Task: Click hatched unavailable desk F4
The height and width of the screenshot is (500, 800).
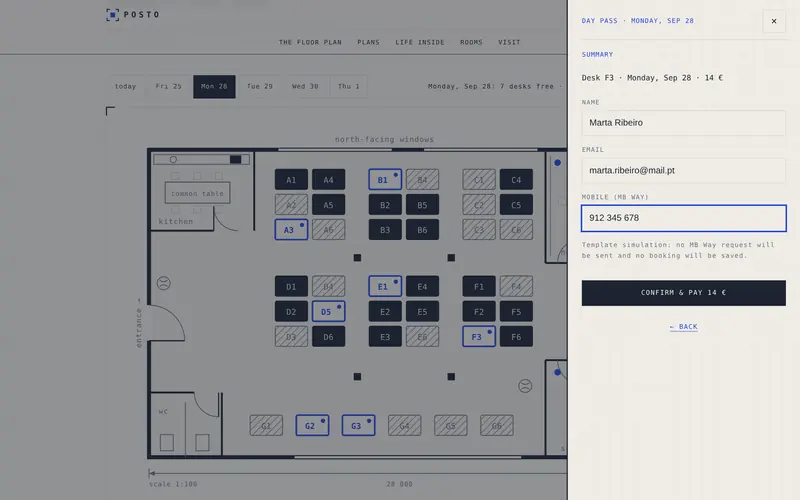Action: coord(516,286)
